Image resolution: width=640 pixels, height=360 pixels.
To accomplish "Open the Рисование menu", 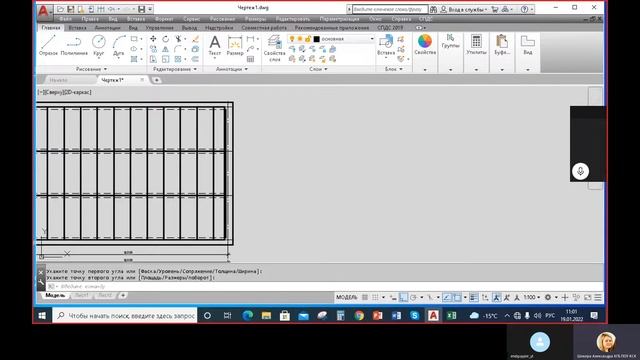I will tap(222, 19).
